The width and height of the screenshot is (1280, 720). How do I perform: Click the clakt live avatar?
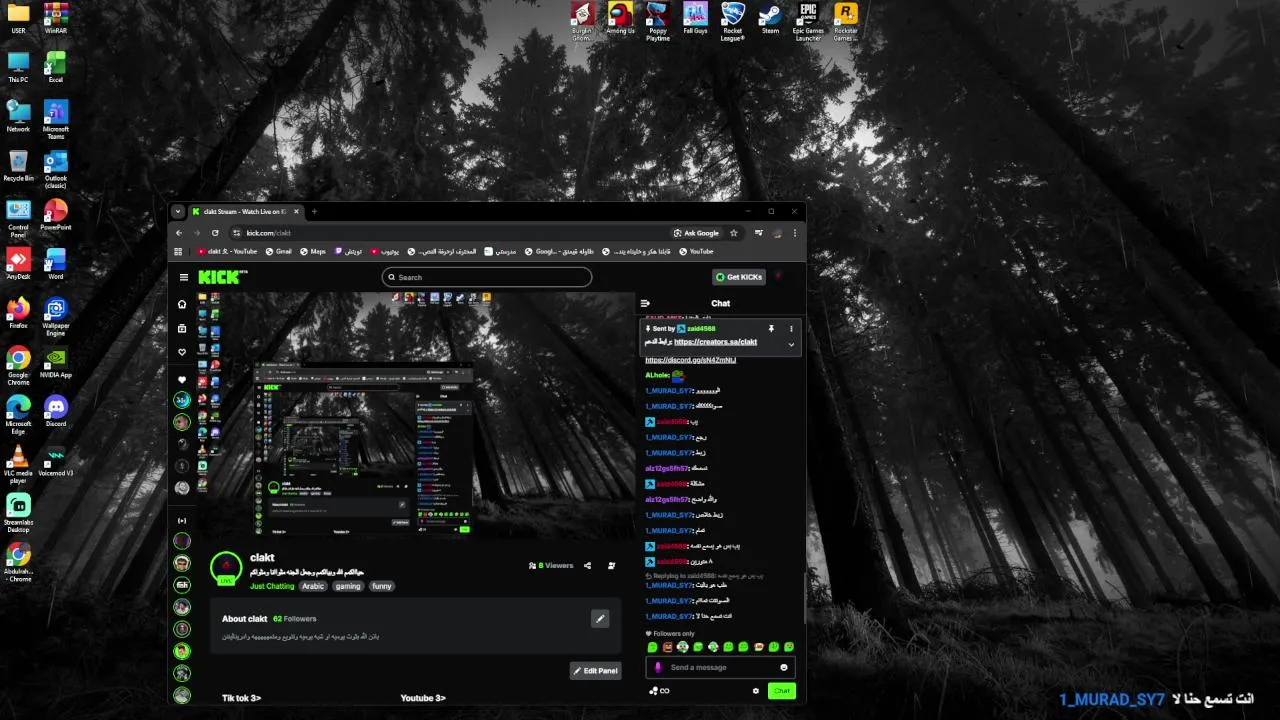pos(227,567)
